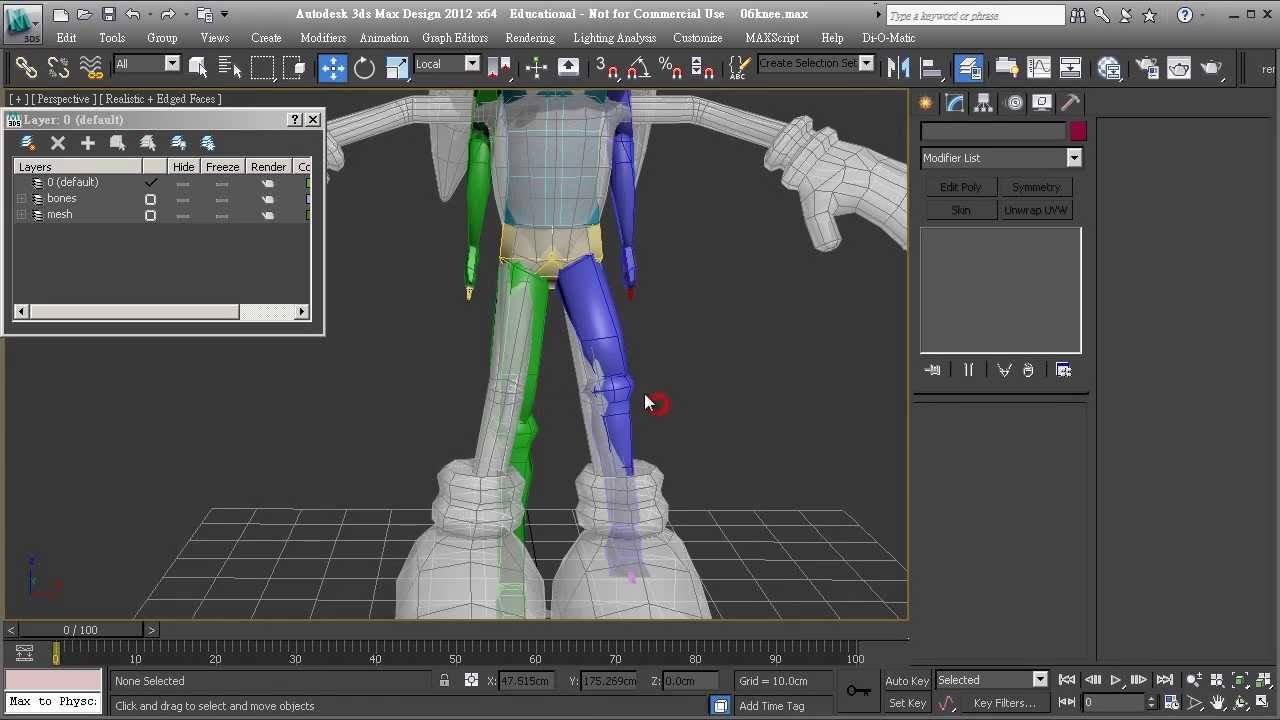Toggle the Angle Snap icon
1280x720 pixels.
(x=638, y=67)
